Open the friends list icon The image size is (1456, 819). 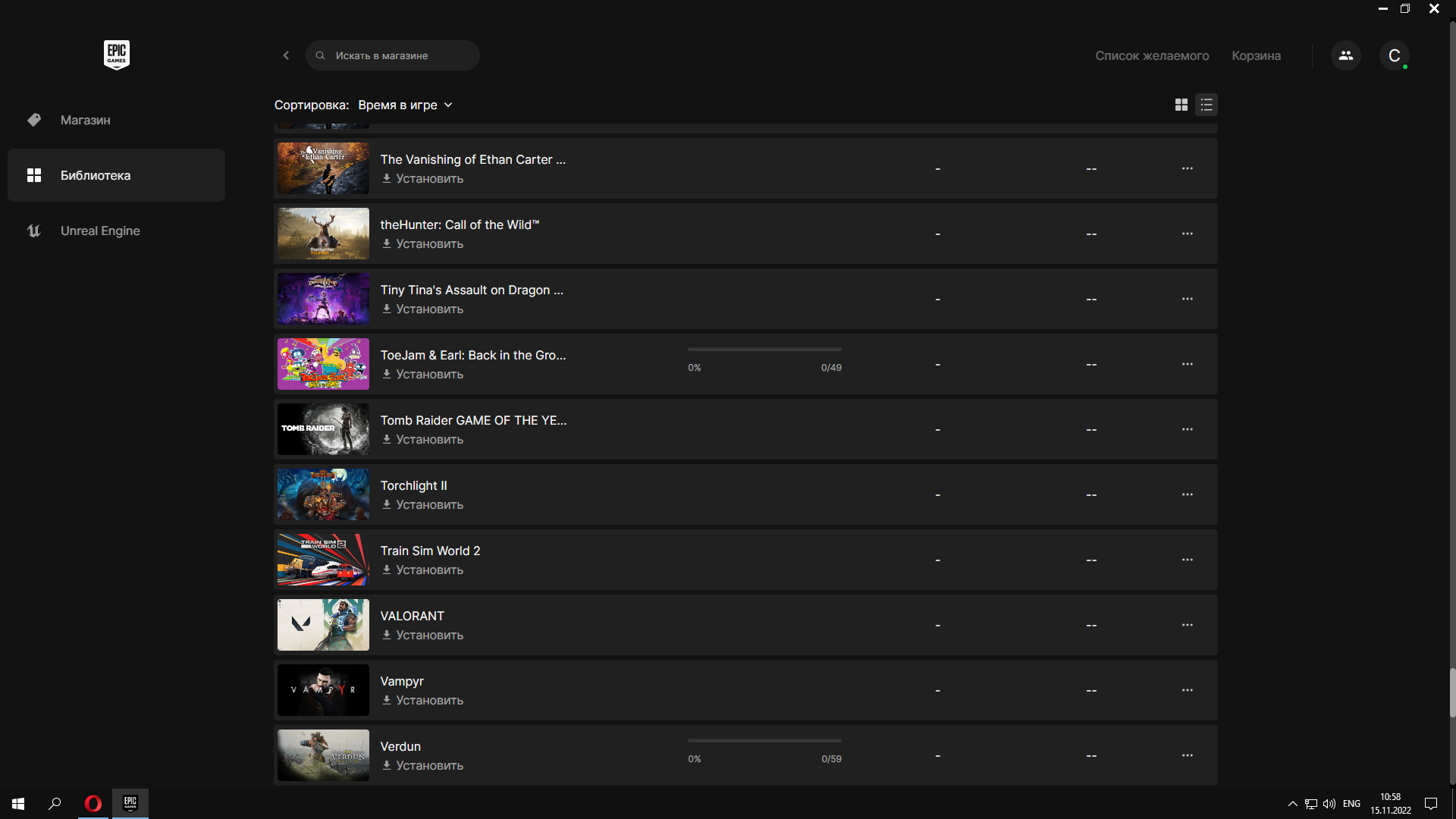(x=1346, y=55)
